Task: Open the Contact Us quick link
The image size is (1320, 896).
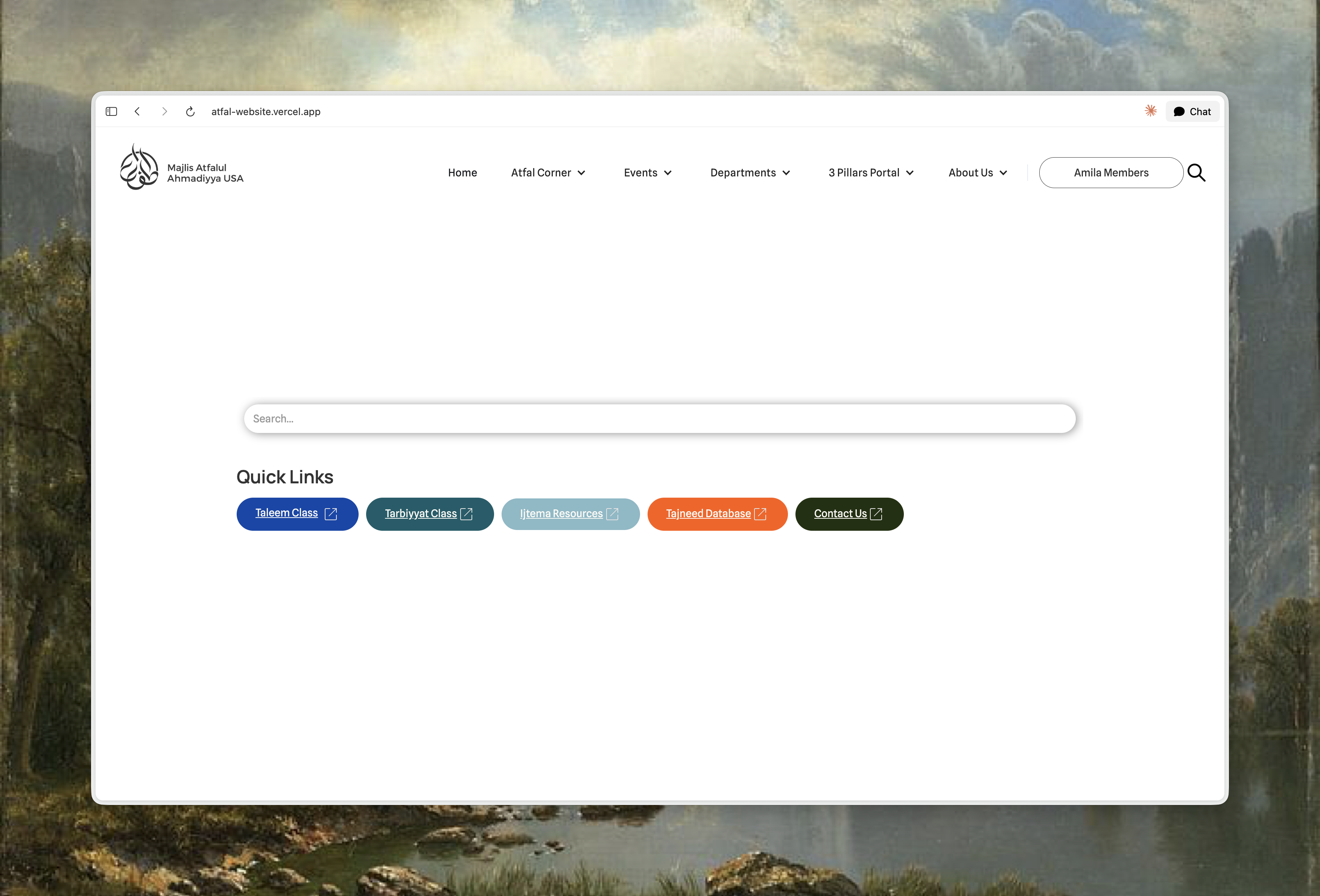Action: [x=849, y=514]
